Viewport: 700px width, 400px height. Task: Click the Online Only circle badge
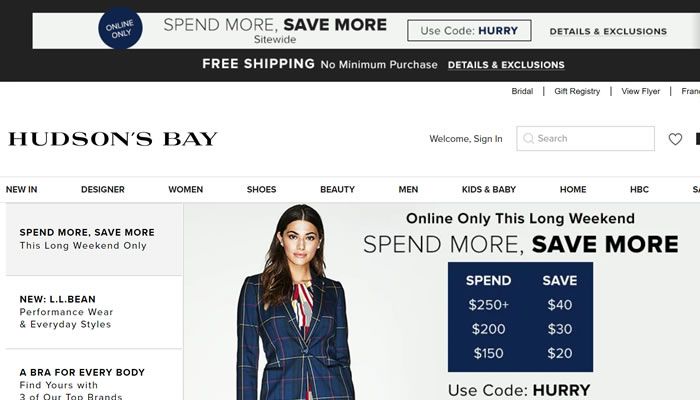pos(120,28)
